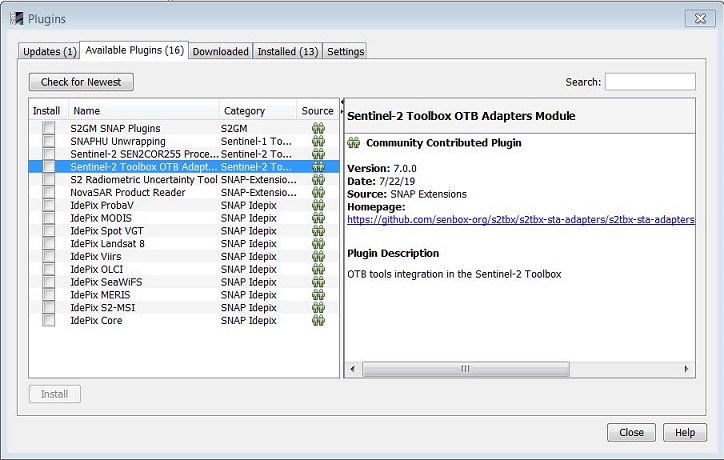Select the IdePix S2-MSI plugin row

click(184, 308)
